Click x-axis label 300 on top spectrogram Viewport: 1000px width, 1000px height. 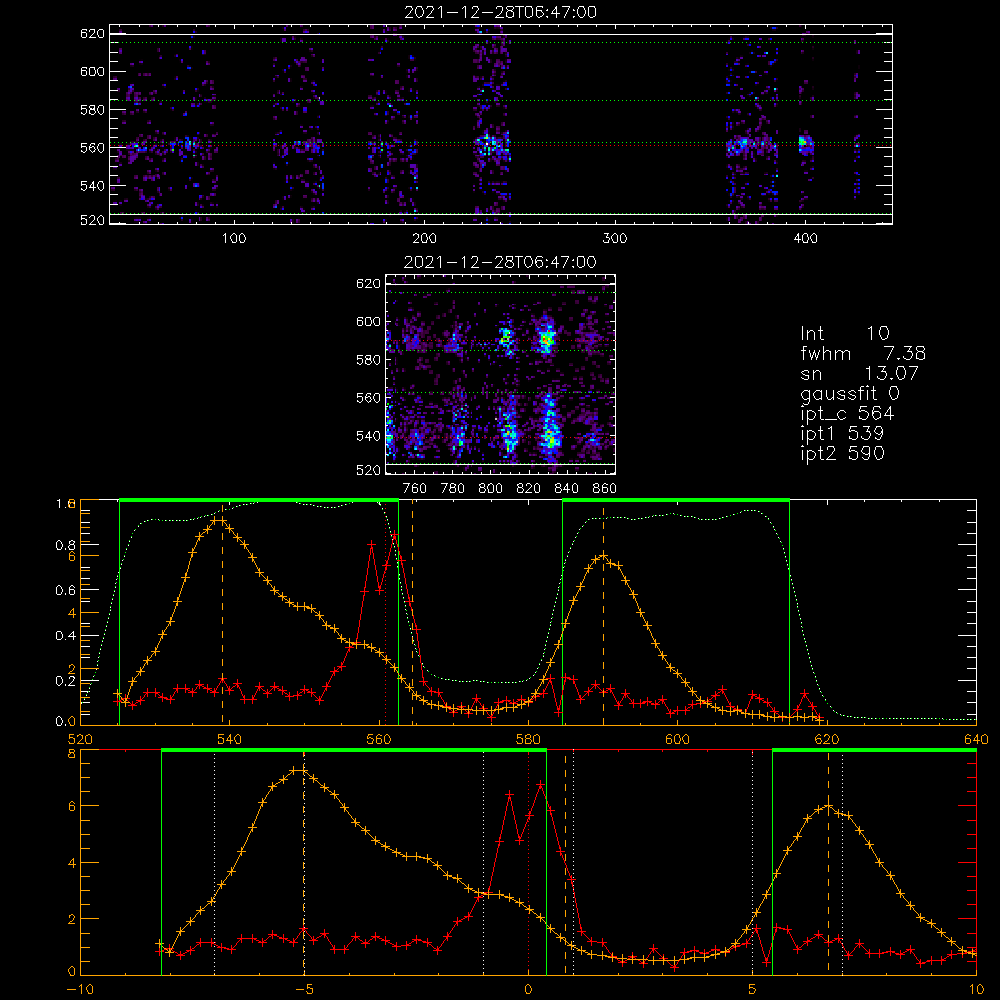click(x=615, y=239)
